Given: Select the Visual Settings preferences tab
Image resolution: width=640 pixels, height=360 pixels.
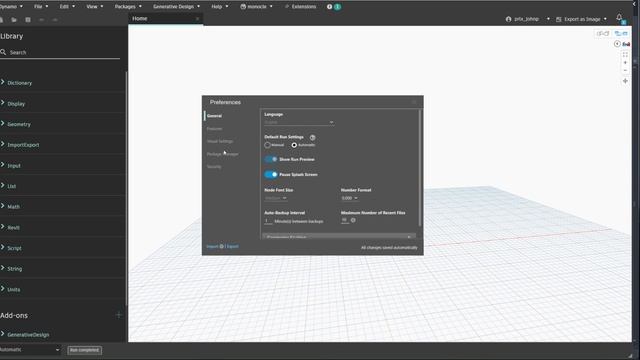Looking at the screenshot, I should pyautogui.click(x=220, y=141).
